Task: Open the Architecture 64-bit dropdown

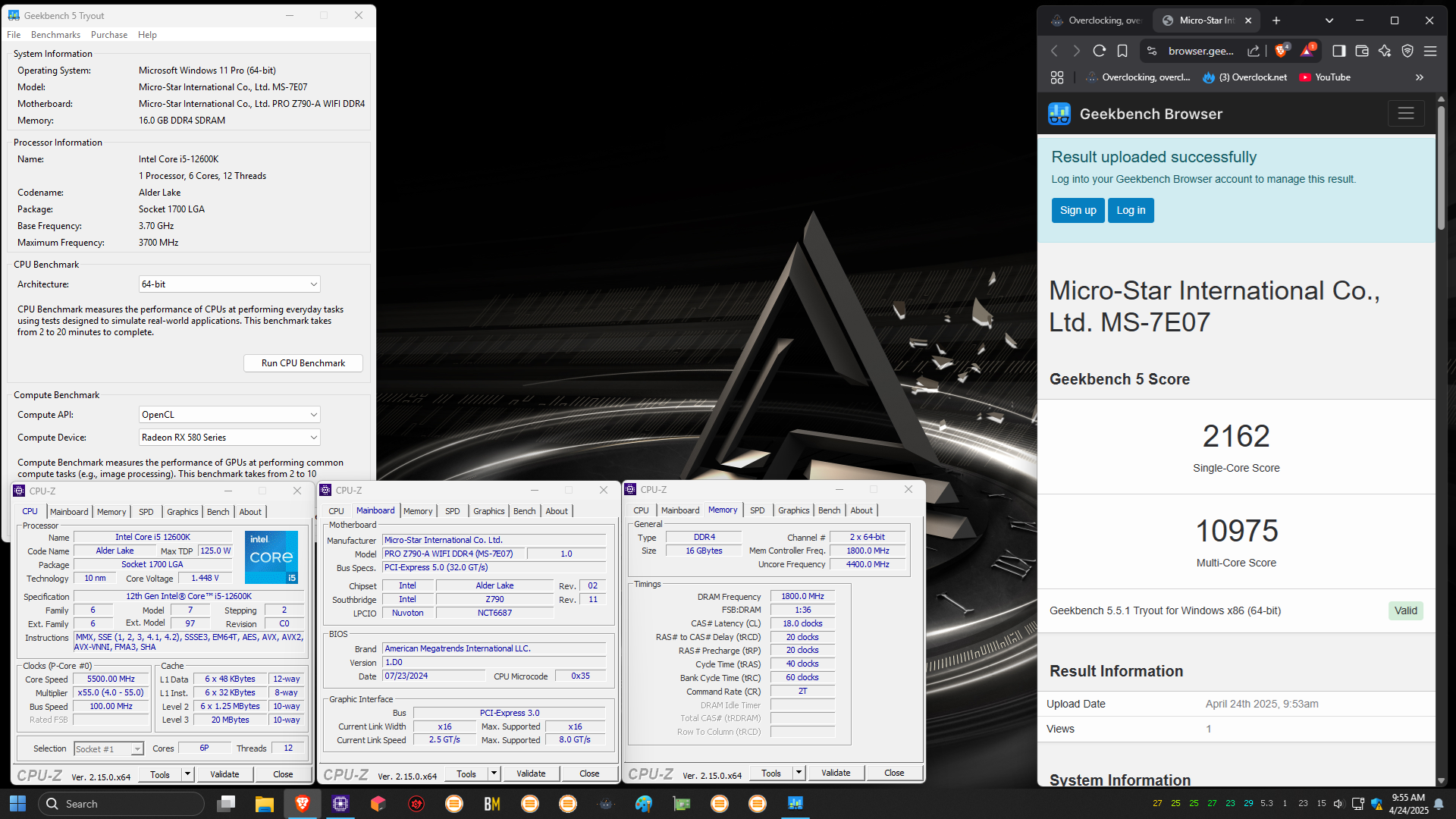Action: click(229, 284)
